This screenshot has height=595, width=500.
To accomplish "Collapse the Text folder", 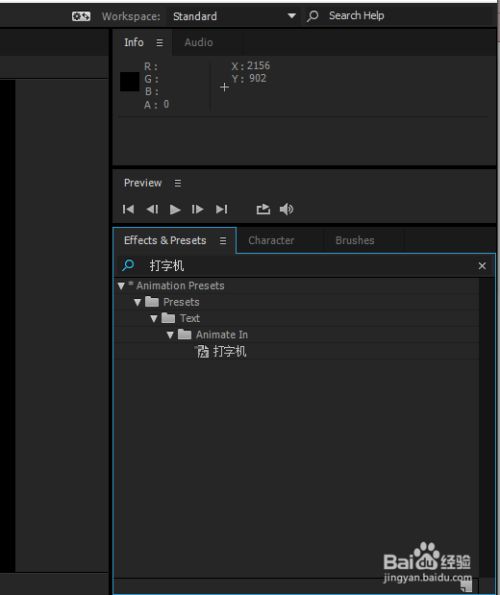I will pos(154,319).
